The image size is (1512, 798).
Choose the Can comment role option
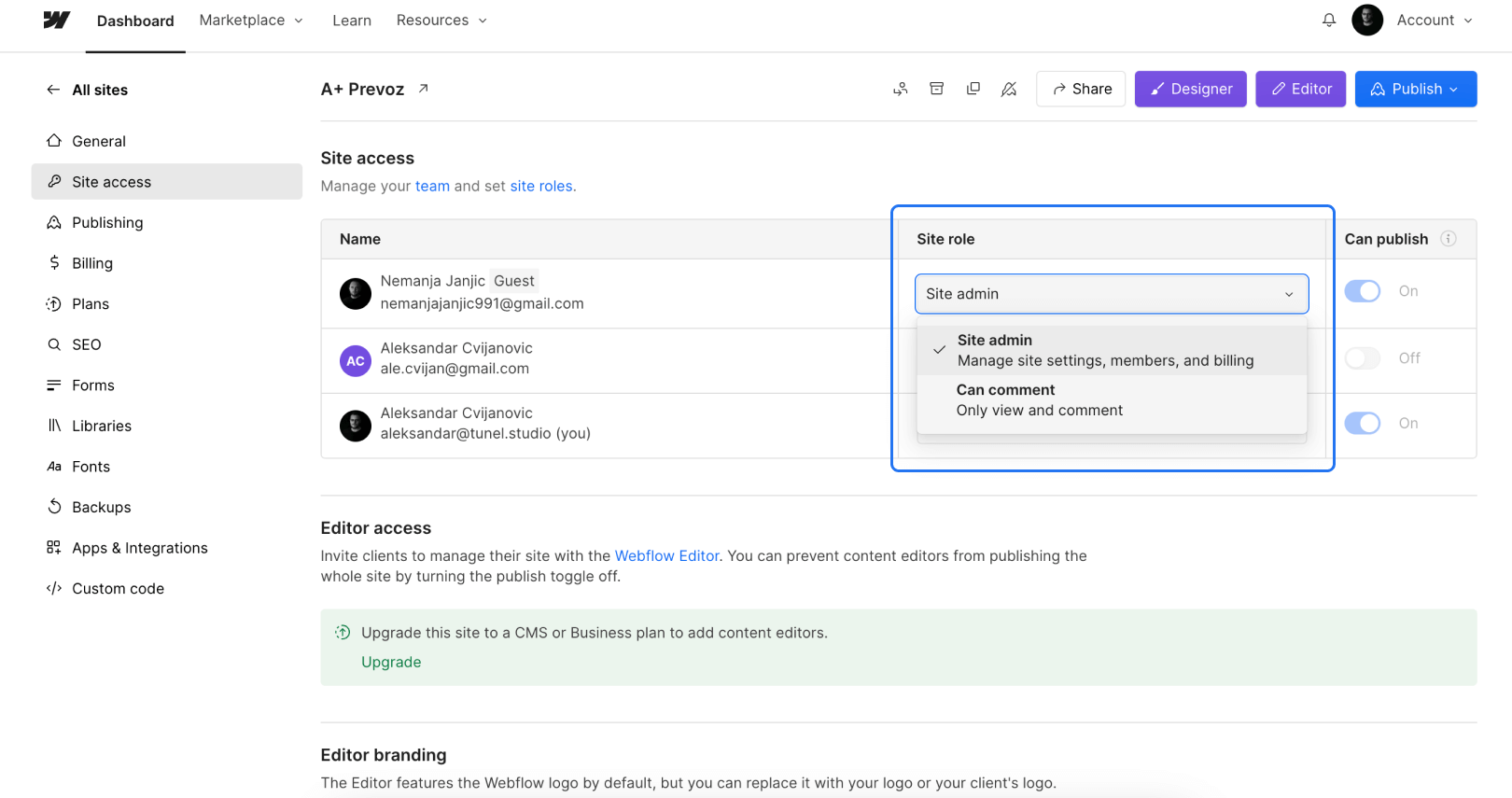tap(1112, 400)
